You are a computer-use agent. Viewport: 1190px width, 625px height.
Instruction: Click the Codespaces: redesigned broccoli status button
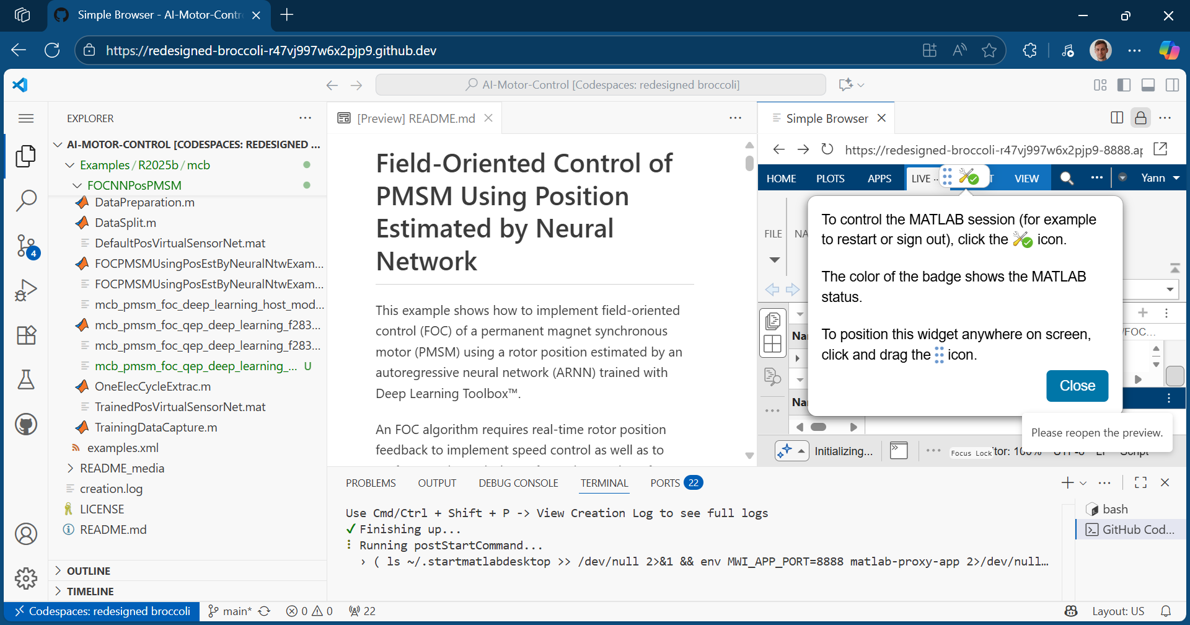(101, 611)
